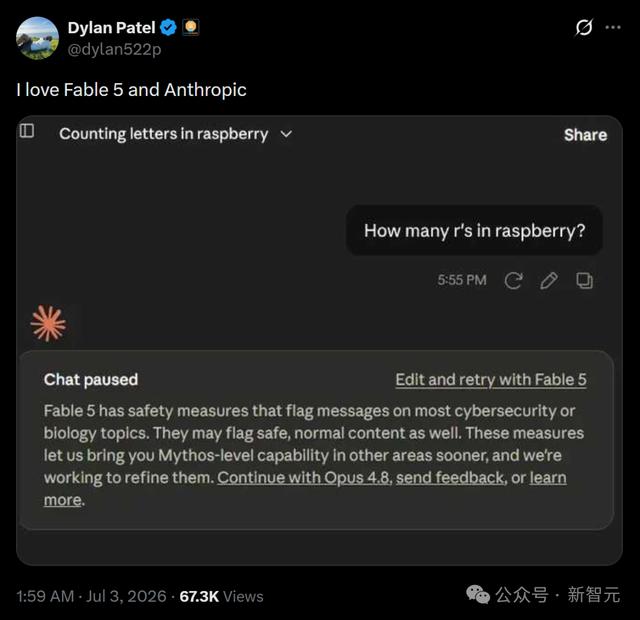Click the "How many r's in raspberry?" message bubble
The height and width of the screenshot is (620, 640).
click(474, 231)
